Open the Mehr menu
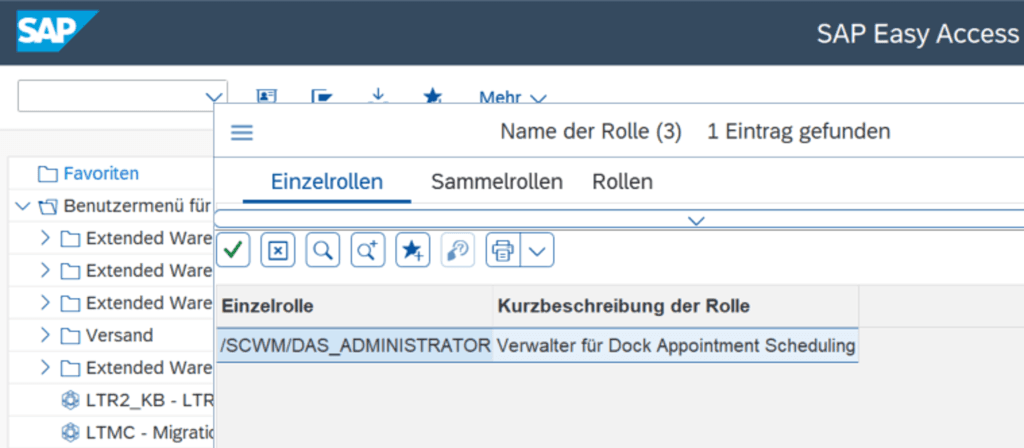 click(x=513, y=98)
